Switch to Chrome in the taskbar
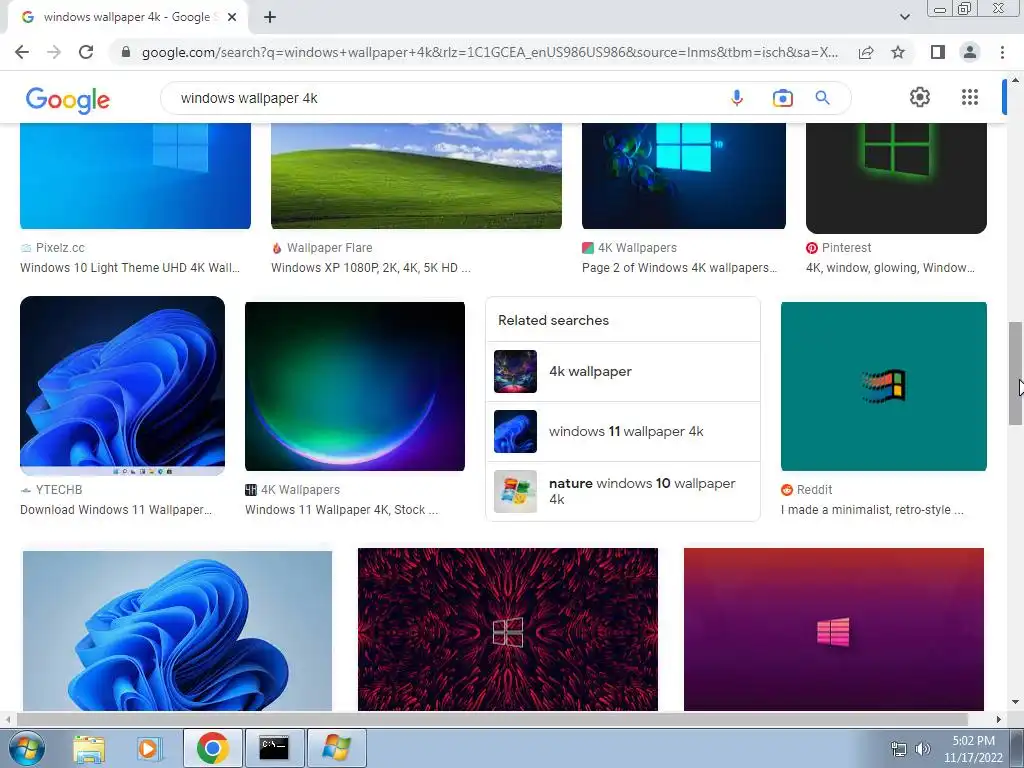1024x768 pixels. point(212,748)
